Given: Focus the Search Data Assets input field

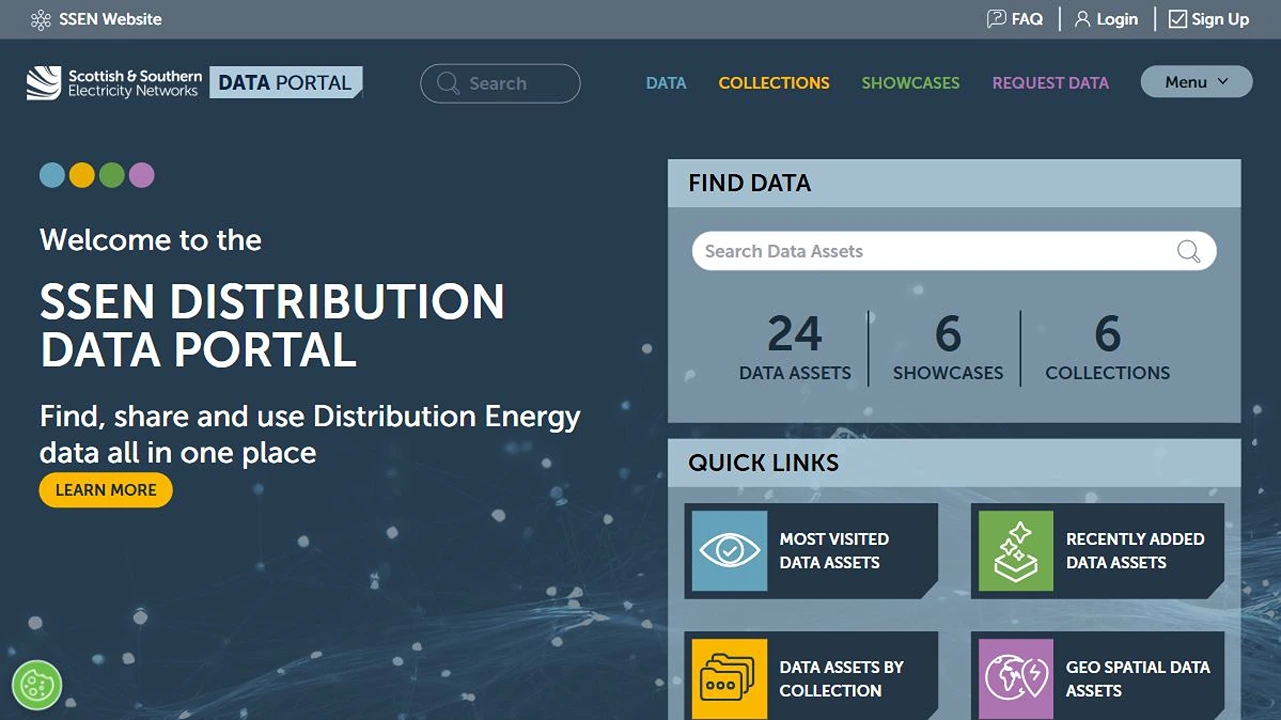Looking at the screenshot, I should [930, 252].
